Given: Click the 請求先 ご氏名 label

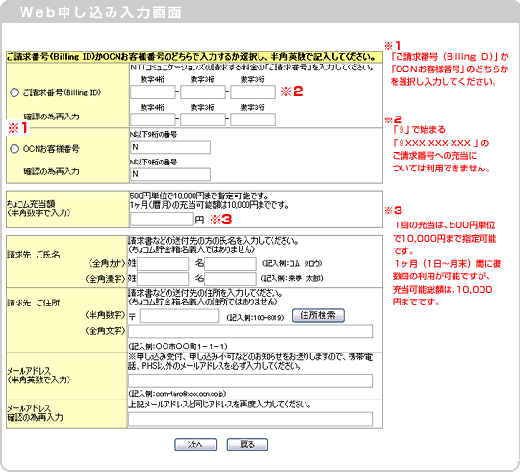Looking at the screenshot, I should click(x=34, y=255).
